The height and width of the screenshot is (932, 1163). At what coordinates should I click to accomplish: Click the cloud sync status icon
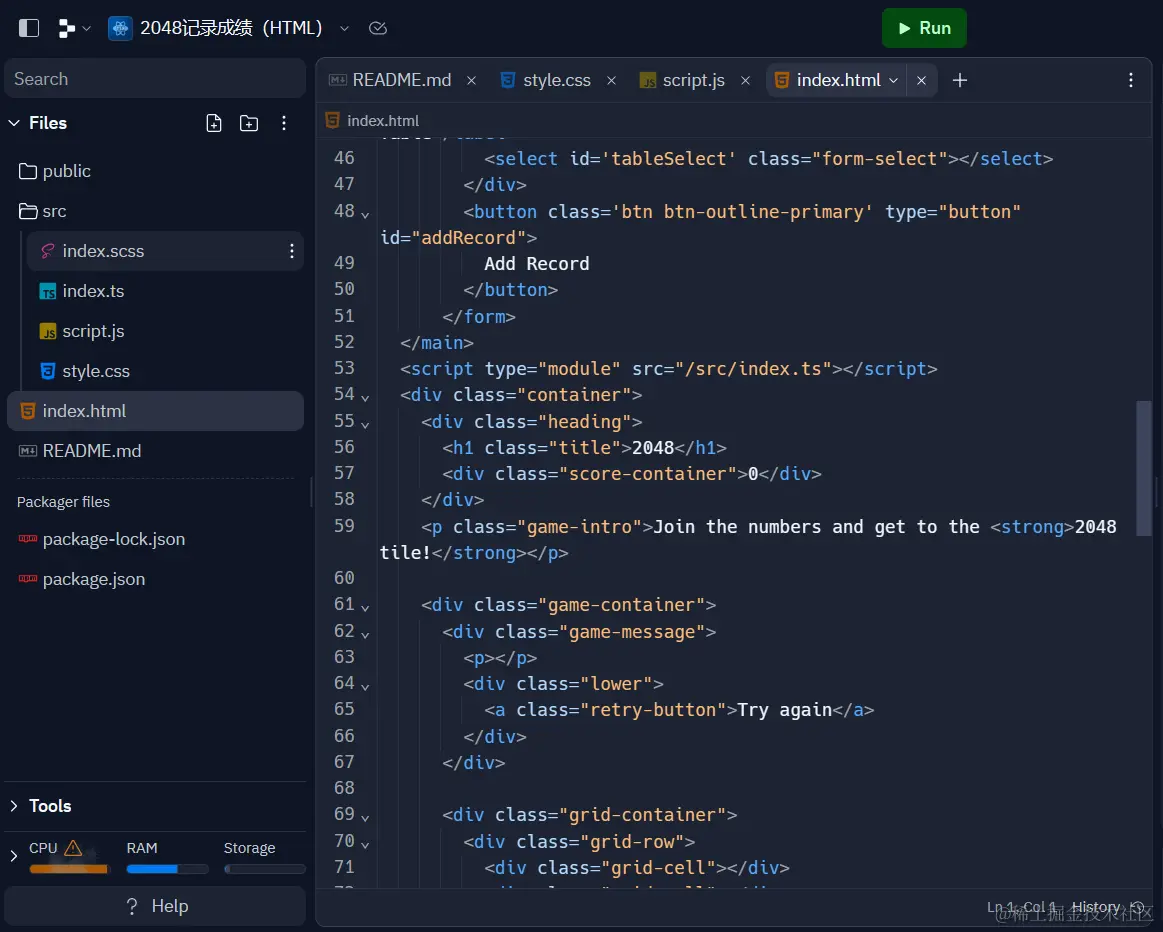(378, 28)
